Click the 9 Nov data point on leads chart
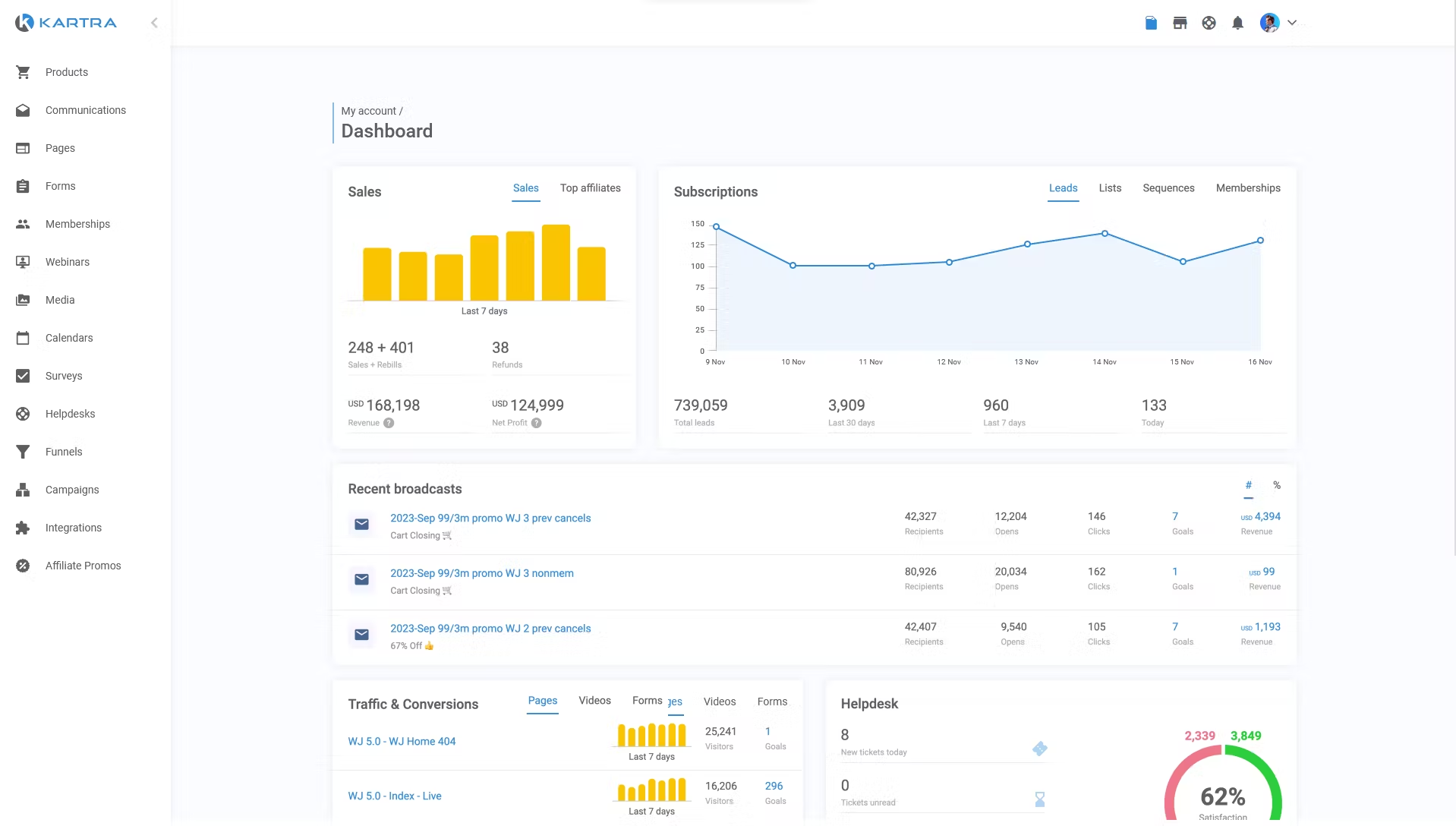 (716, 227)
